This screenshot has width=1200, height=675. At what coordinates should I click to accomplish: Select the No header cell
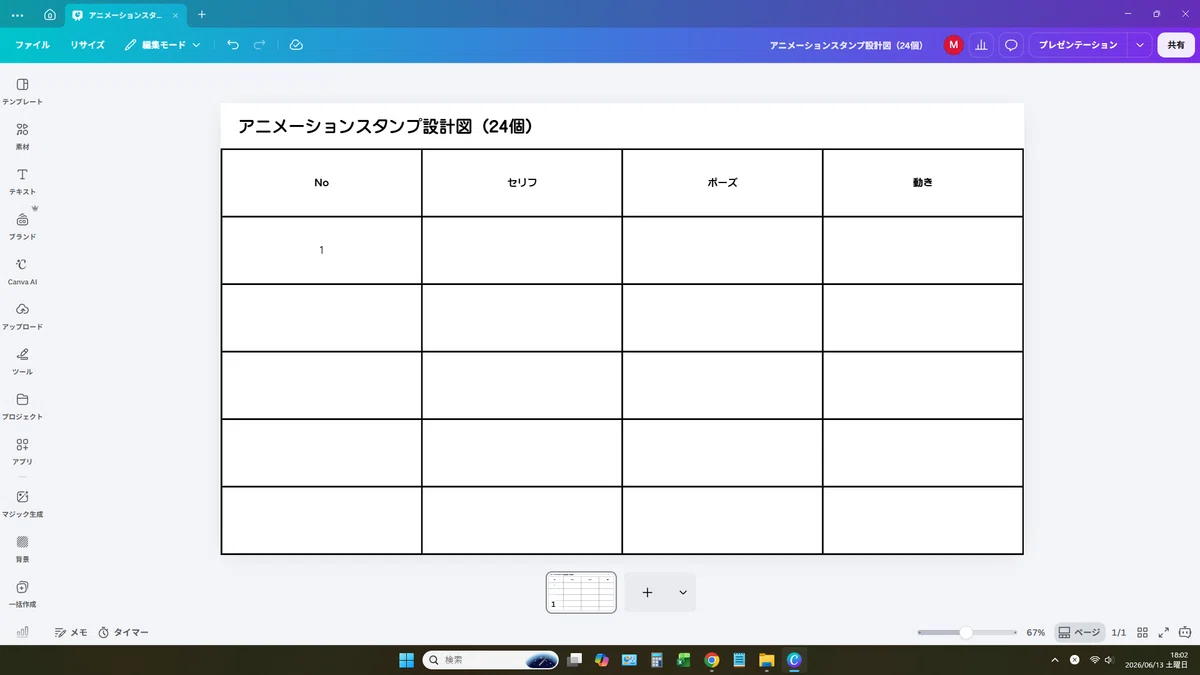click(x=321, y=183)
